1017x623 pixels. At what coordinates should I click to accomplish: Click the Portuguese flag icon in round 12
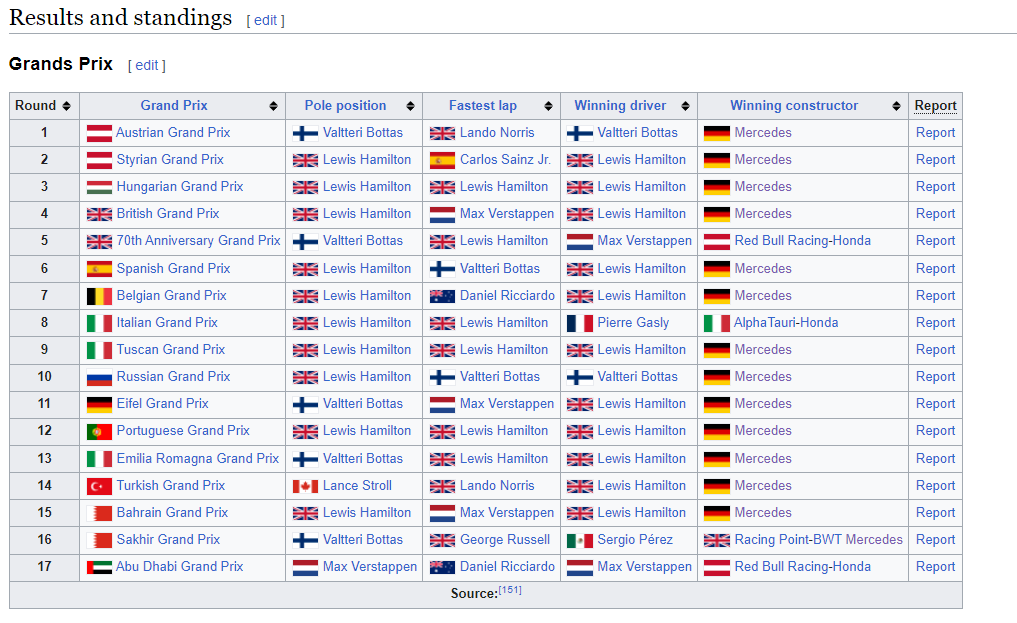[99, 432]
